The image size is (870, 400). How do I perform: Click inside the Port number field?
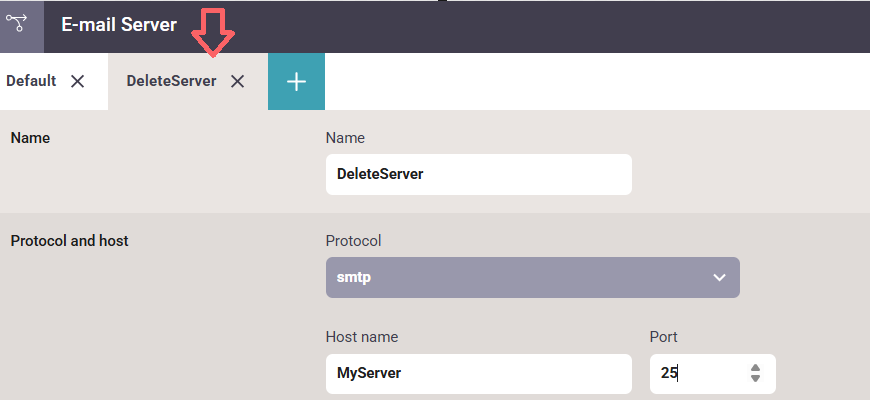[695, 373]
